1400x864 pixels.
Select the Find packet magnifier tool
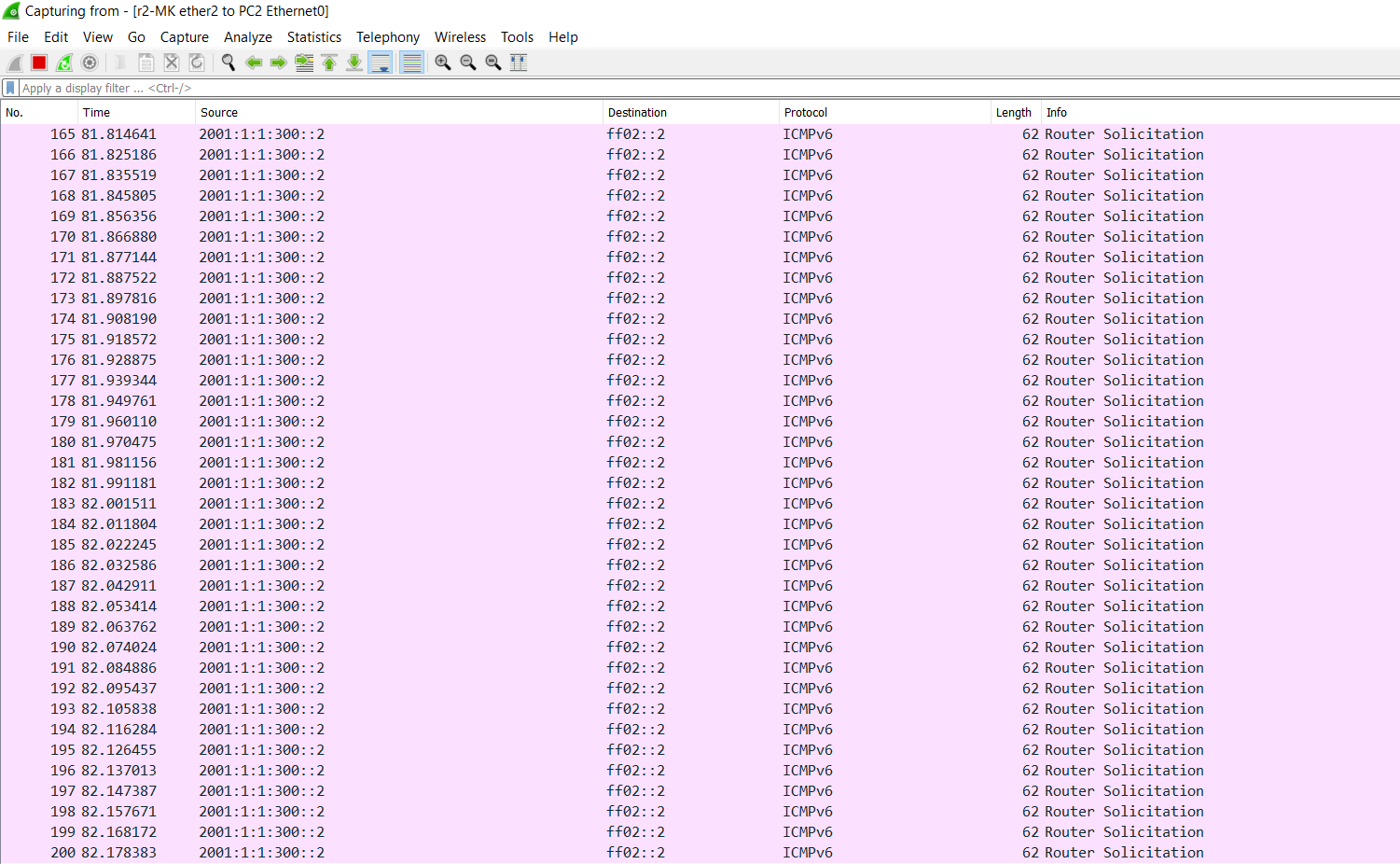tap(228, 62)
